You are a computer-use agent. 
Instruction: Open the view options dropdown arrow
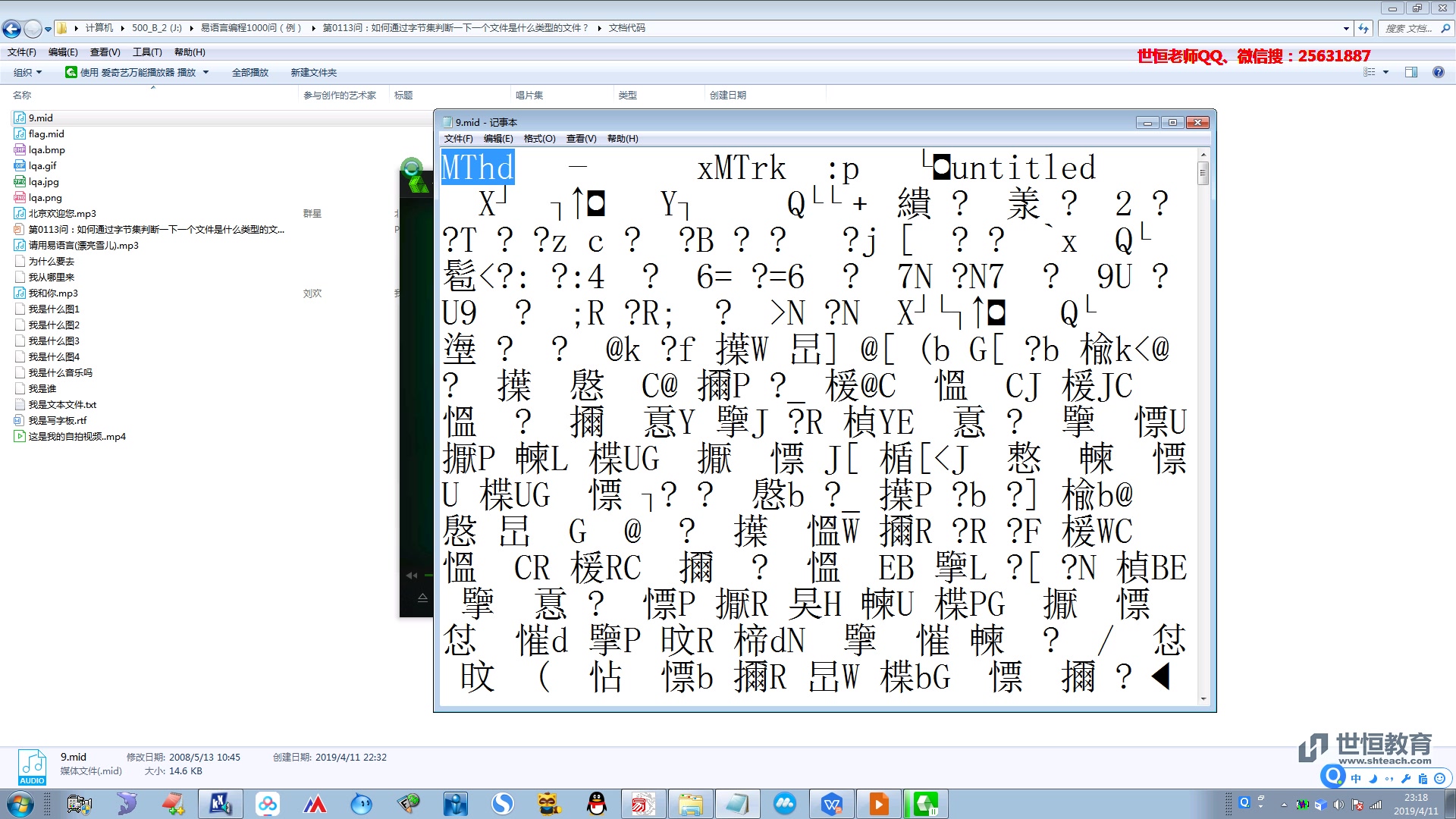1385,72
